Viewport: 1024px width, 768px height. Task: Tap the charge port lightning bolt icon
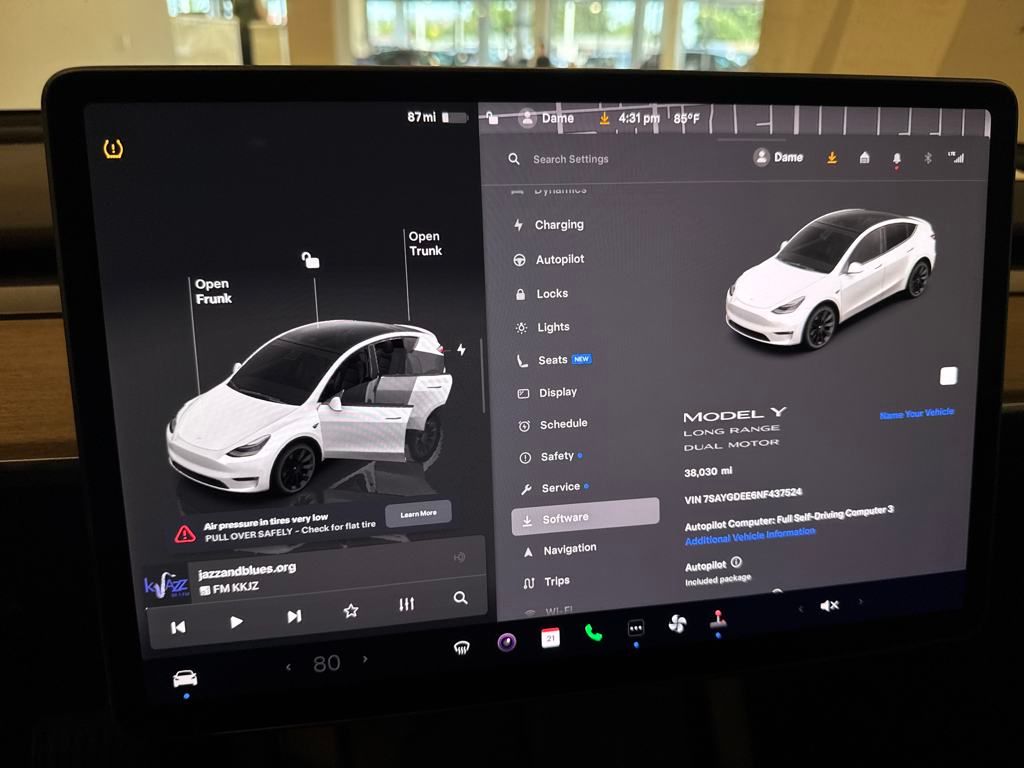pos(462,349)
